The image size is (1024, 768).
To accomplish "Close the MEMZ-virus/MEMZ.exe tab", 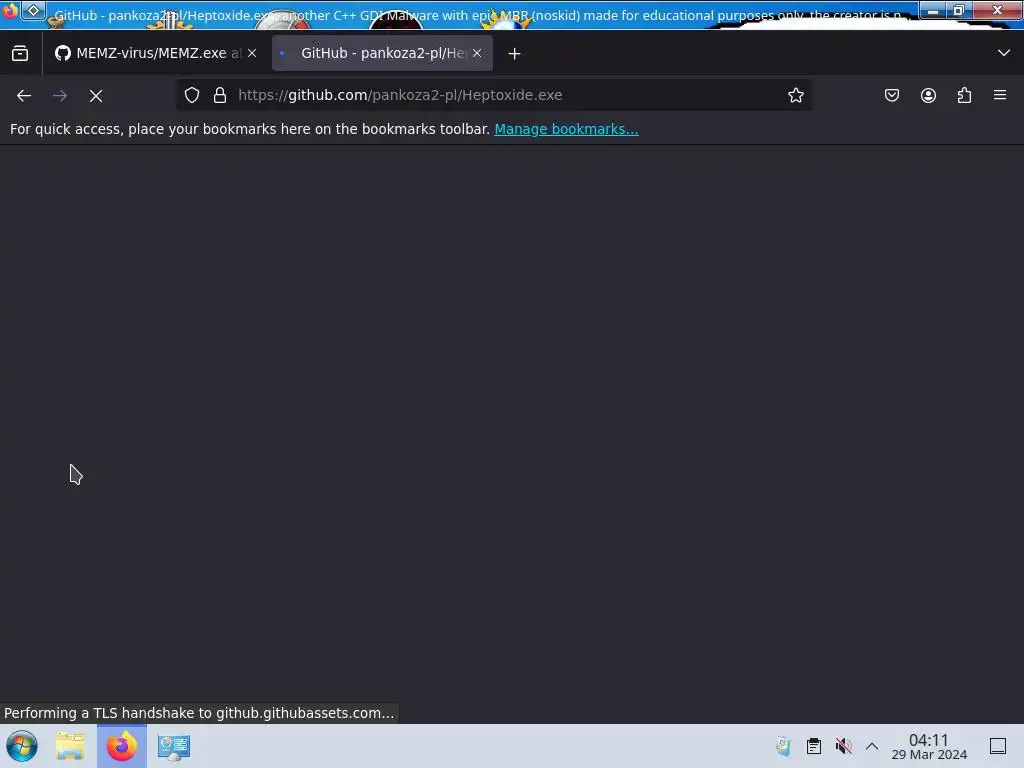I will point(252,54).
